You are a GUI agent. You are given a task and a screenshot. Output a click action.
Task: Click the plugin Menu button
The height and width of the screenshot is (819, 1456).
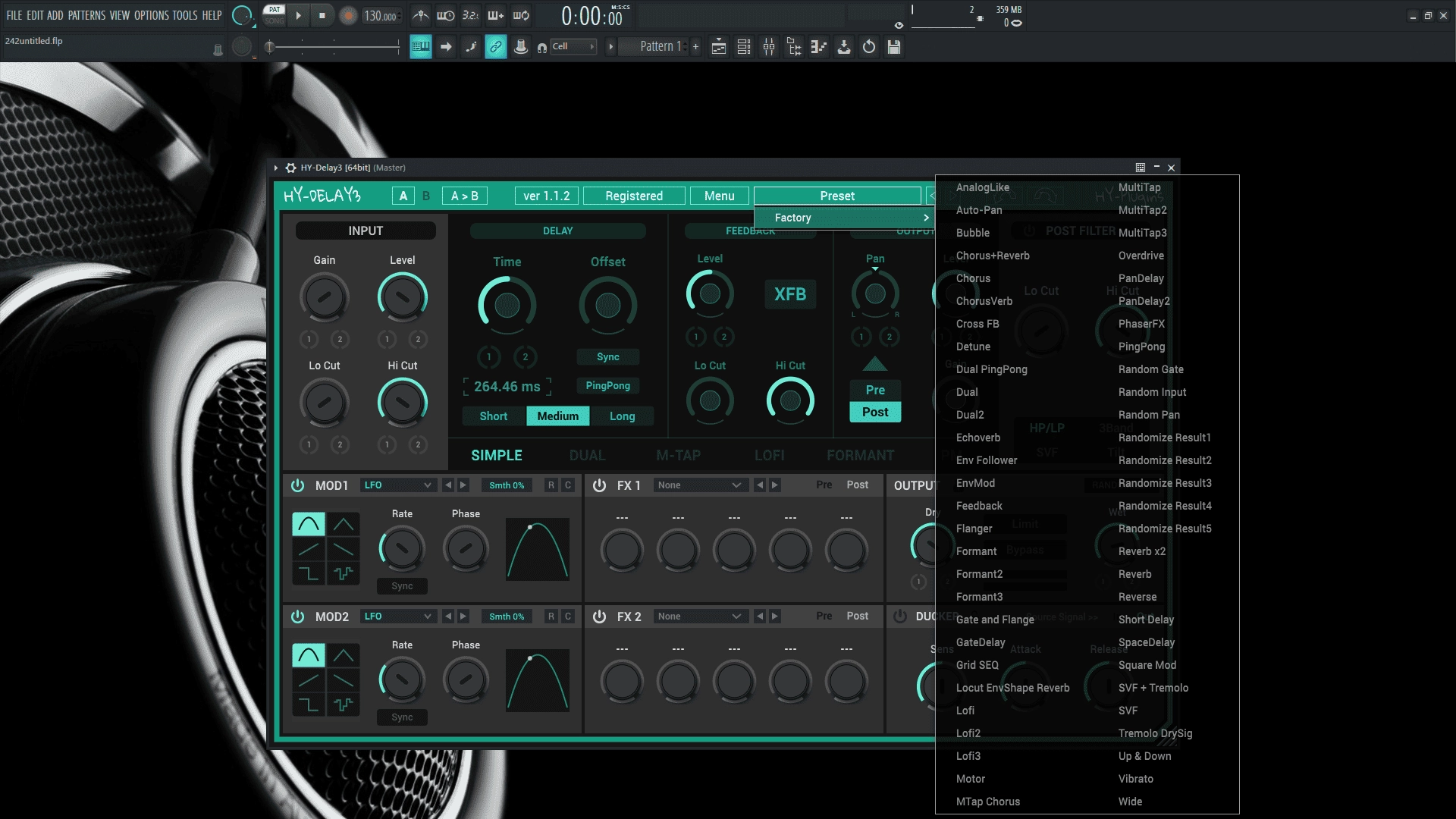tap(719, 196)
